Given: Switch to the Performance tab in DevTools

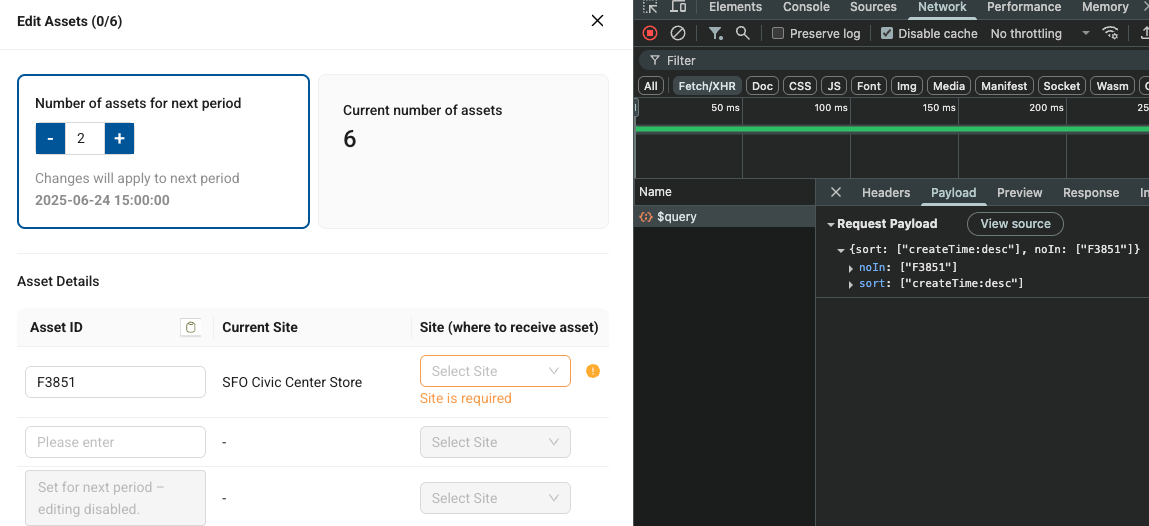Looking at the screenshot, I should 1024,7.
